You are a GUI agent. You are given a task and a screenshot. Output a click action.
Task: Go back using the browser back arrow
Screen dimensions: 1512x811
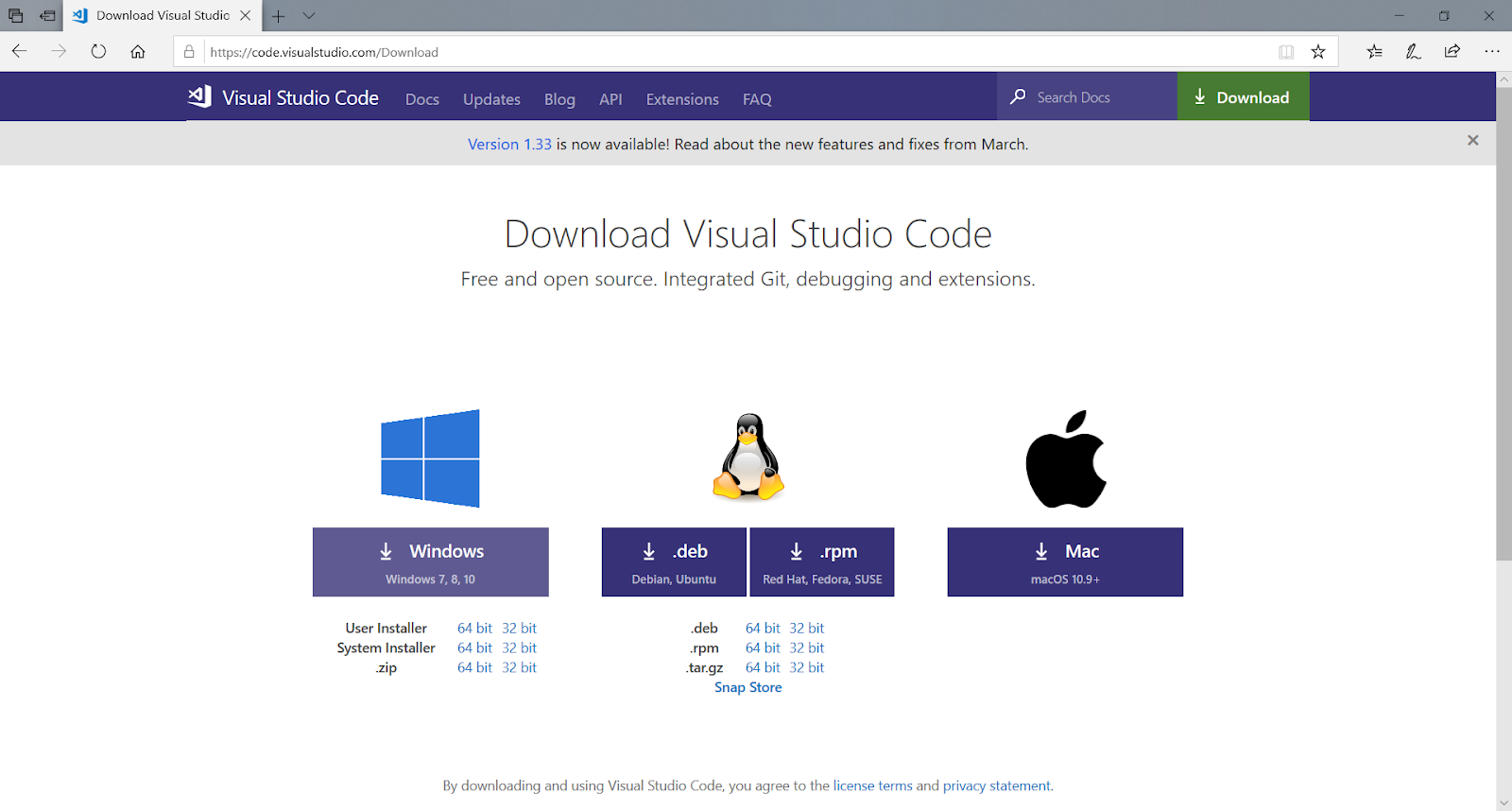[19, 51]
